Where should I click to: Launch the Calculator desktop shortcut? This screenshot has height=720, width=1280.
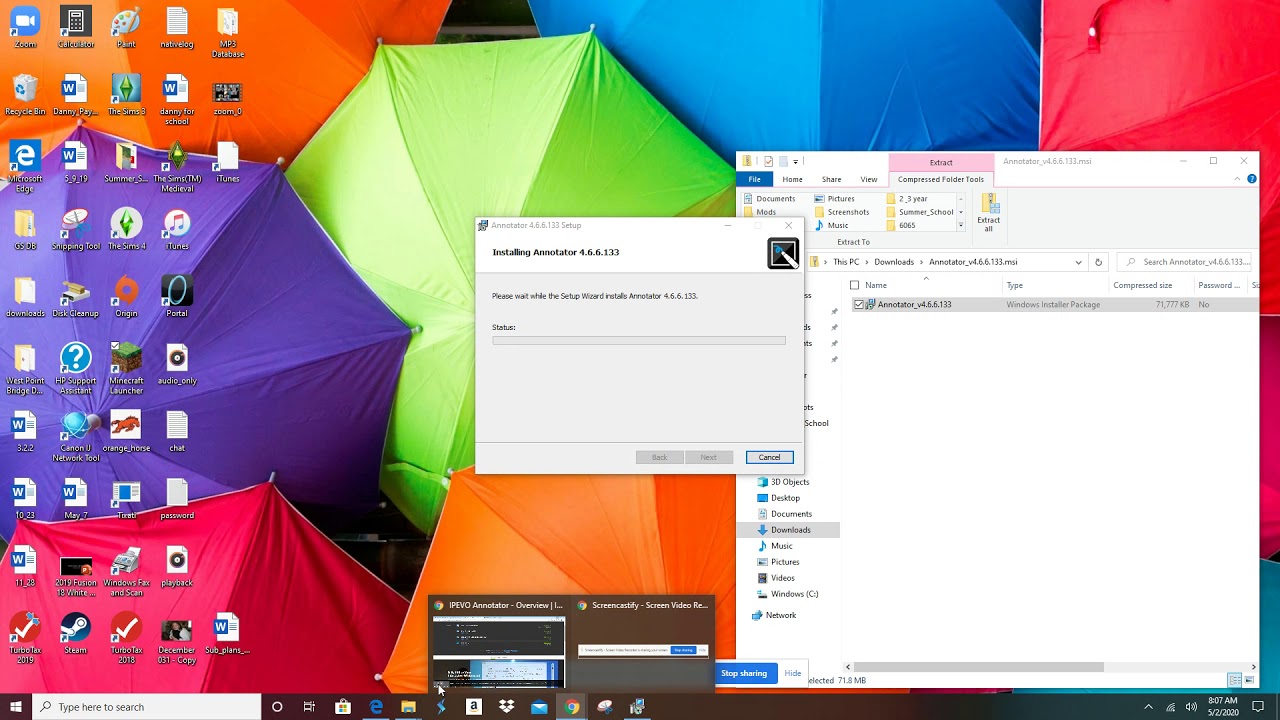point(76,28)
